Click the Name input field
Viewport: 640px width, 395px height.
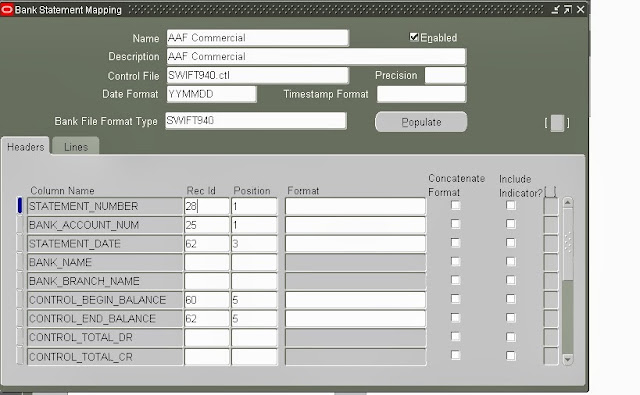point(258,38)
